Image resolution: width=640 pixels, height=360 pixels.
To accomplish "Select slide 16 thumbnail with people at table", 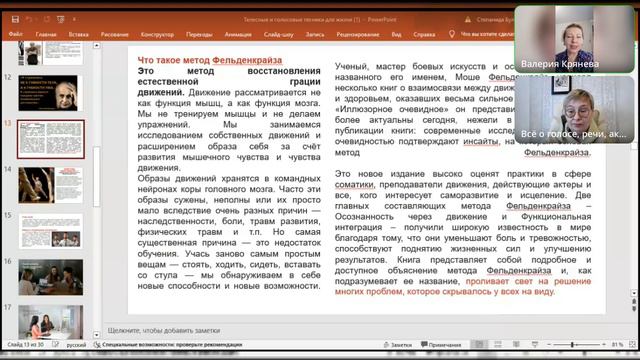I will [51, 277].
